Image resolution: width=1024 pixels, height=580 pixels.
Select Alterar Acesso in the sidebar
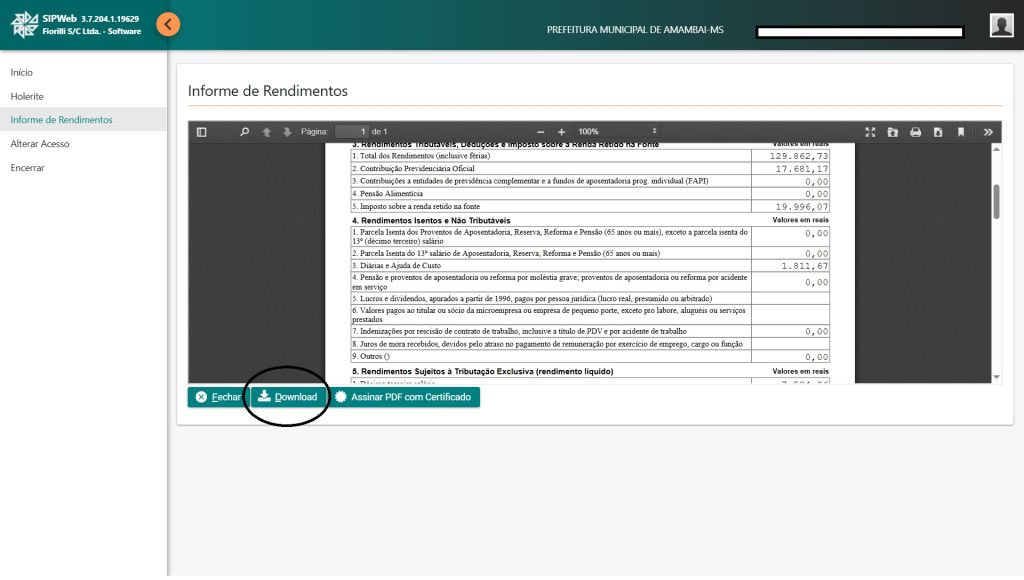coord(40,144)
